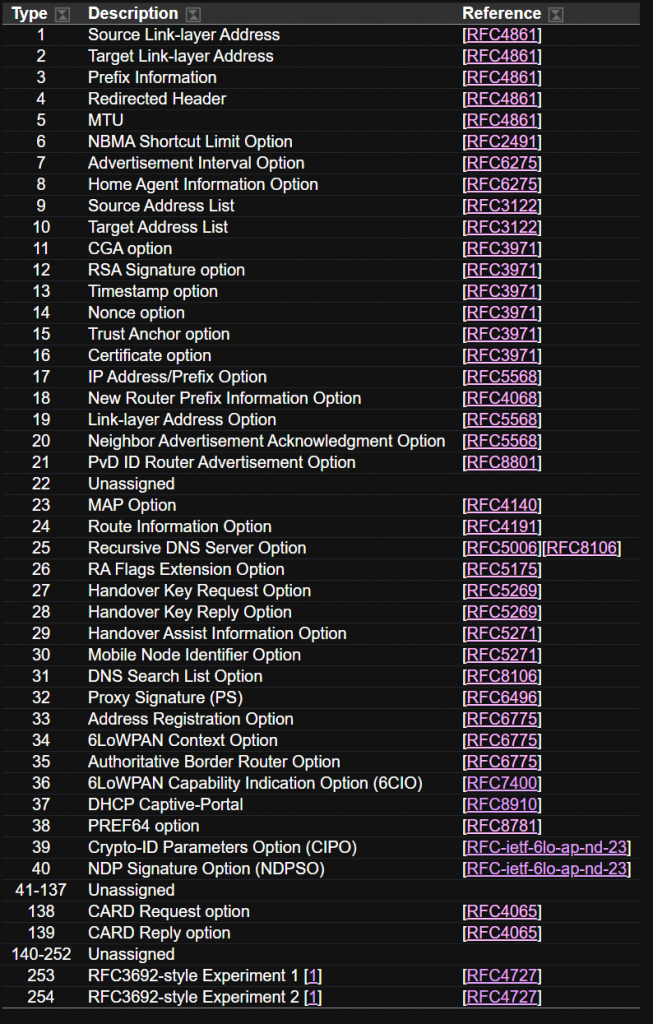
Task: Select the 'Redirected Header' description cell
Action: (157, 99)
